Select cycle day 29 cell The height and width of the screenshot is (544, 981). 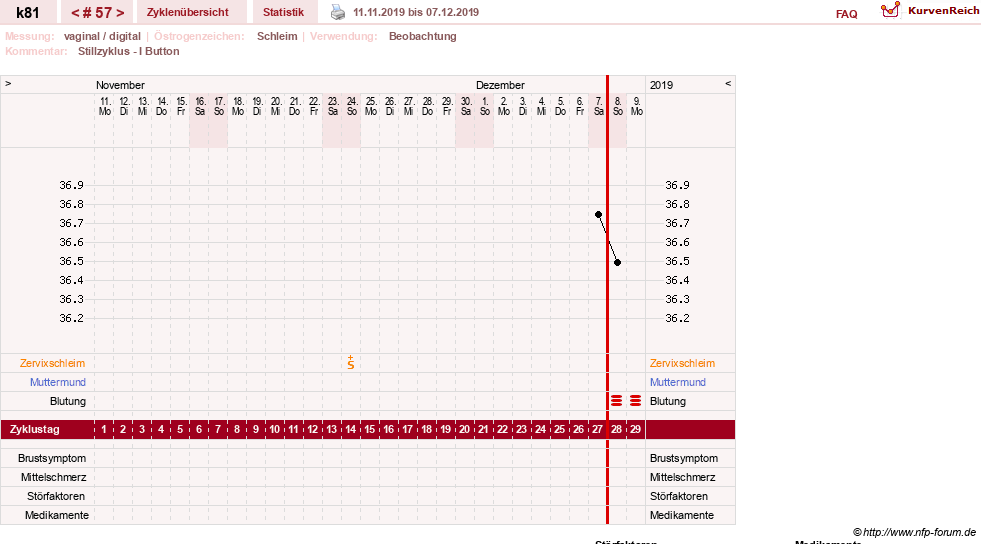tap(636, 430)
